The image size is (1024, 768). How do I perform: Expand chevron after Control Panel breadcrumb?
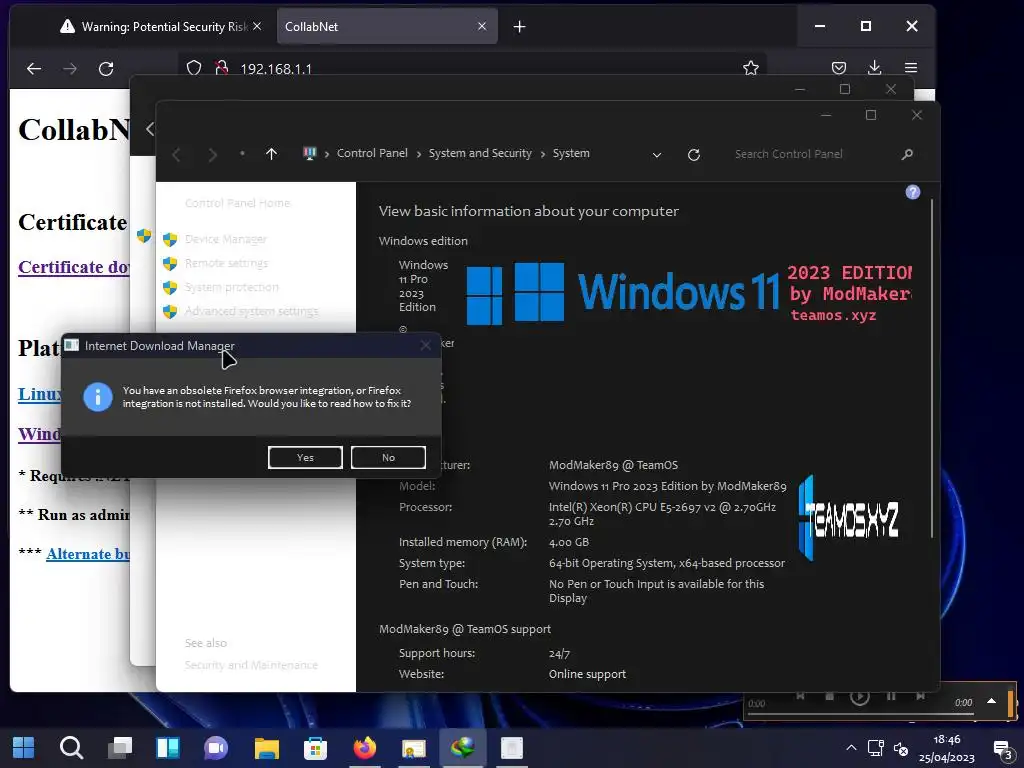[419, 155]
